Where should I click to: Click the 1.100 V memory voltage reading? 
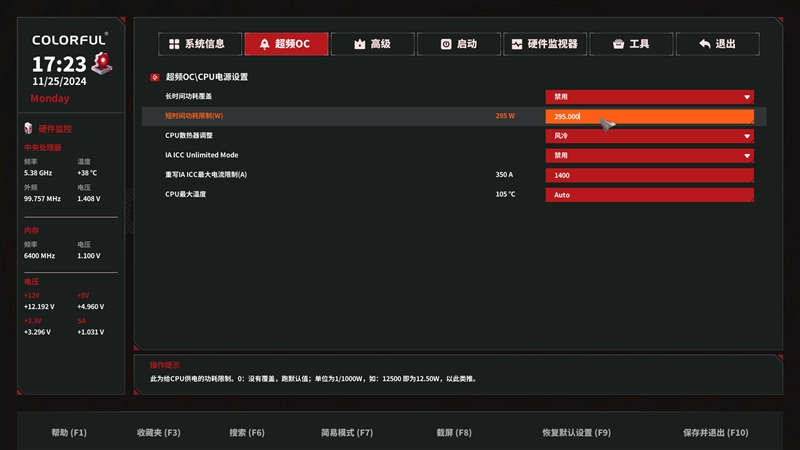89,256
